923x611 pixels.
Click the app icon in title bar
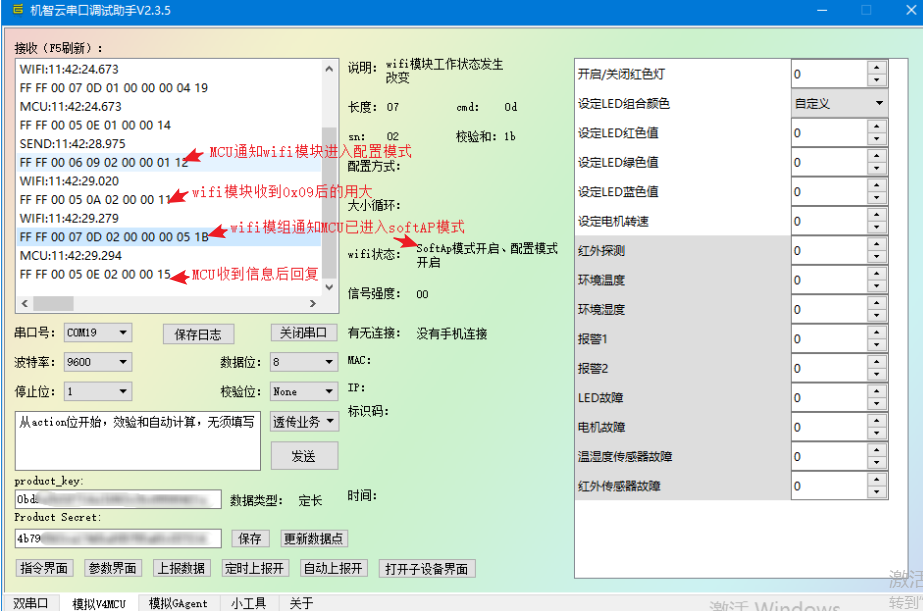(x=17, y=10)
